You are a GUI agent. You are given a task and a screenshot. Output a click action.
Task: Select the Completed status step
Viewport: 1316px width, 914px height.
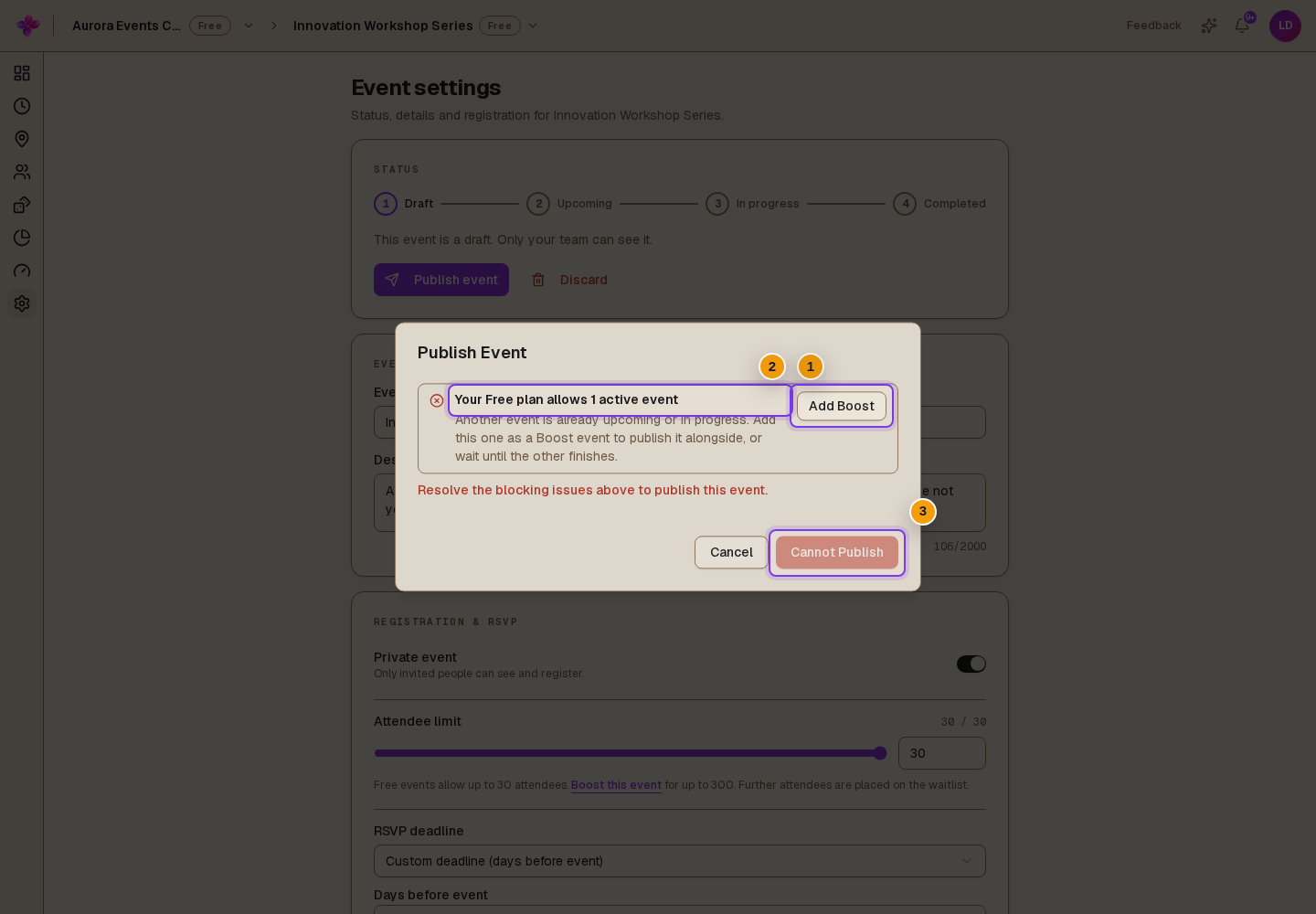click(x=939, y=204)
